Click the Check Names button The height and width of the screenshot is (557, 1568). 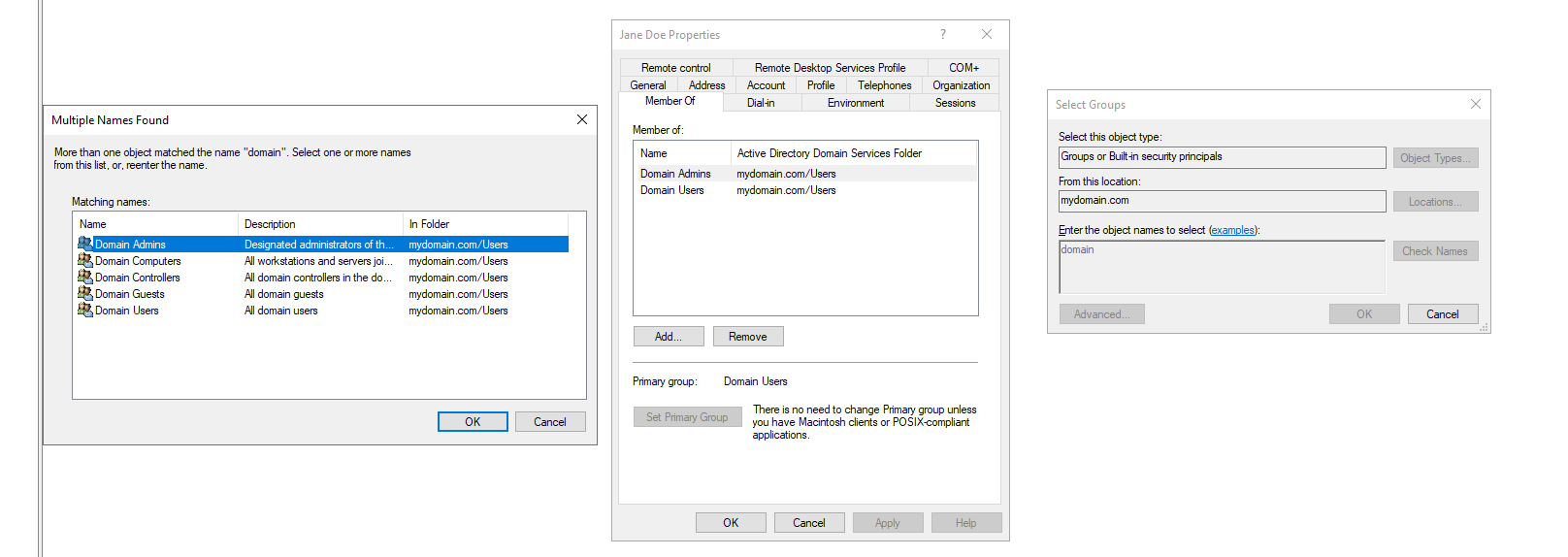pyautogui.click(x=1435, y=251)
